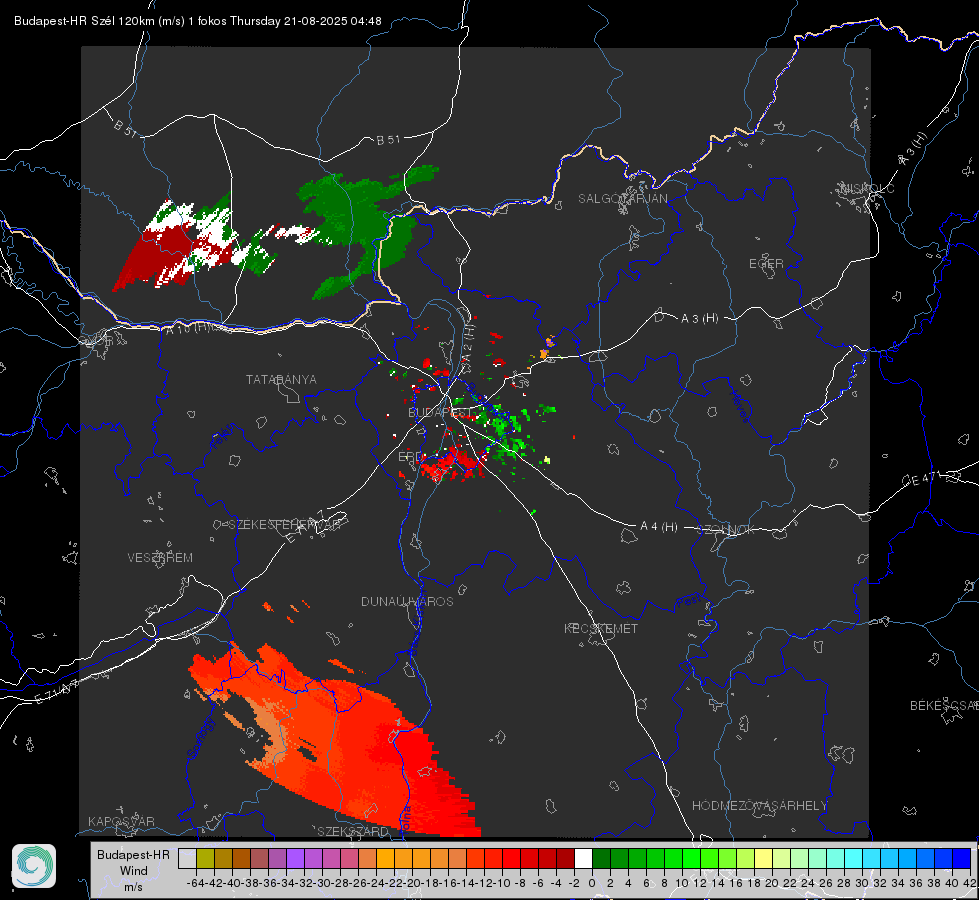Click the HÓDMEZŐVÁSÁRHELY city label
The image size is (979, 900).
(x=759, y=806)
